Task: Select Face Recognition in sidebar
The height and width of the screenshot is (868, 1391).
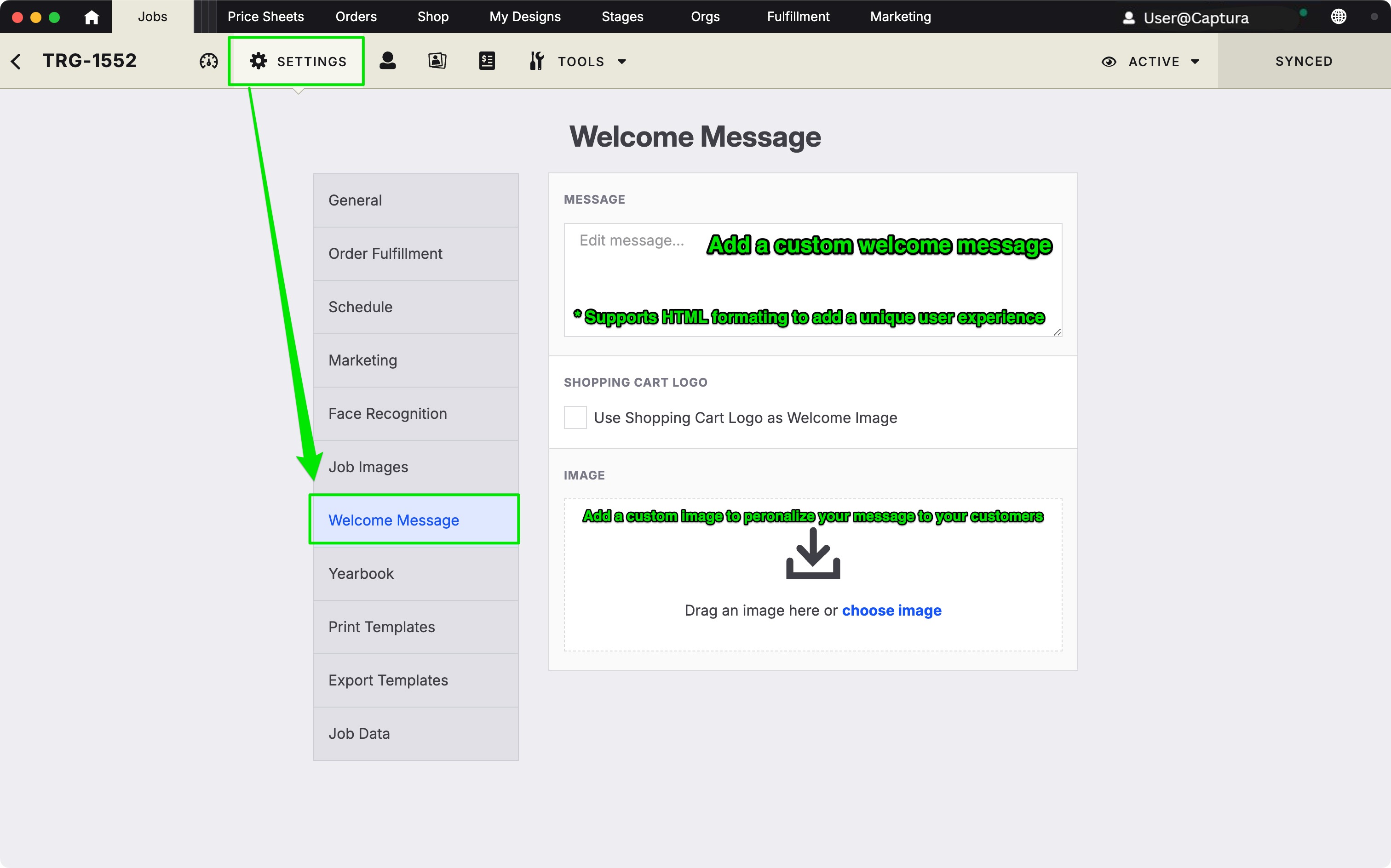Action: [x=415, y=414]
